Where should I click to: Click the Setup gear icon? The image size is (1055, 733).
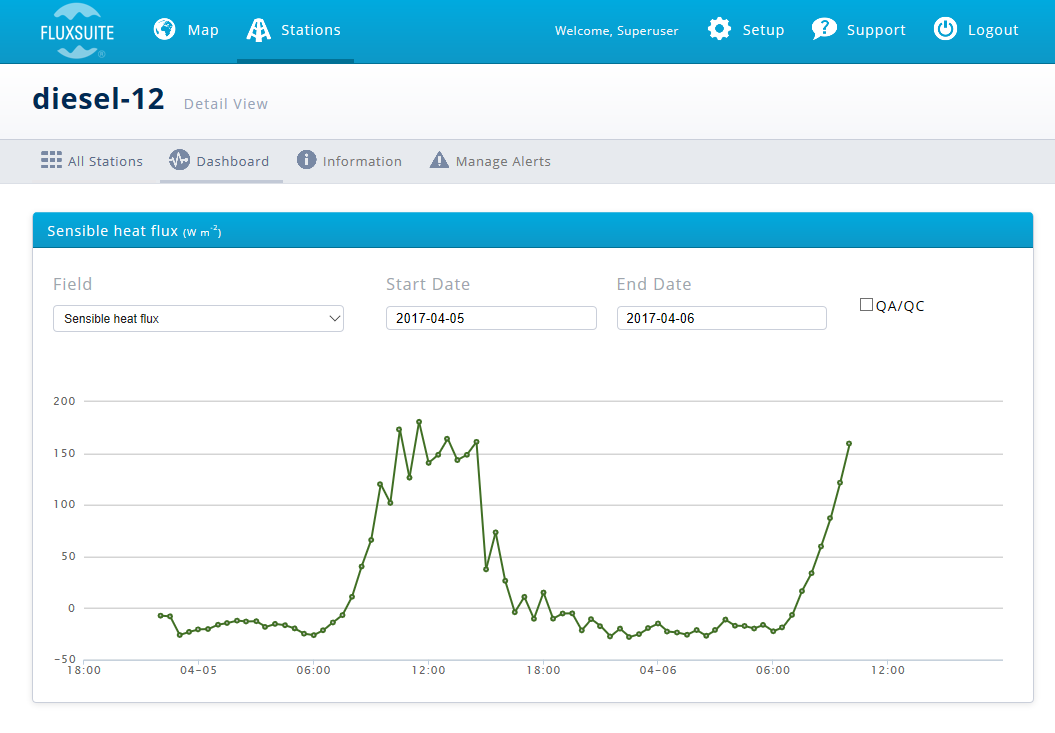[719, 30]
